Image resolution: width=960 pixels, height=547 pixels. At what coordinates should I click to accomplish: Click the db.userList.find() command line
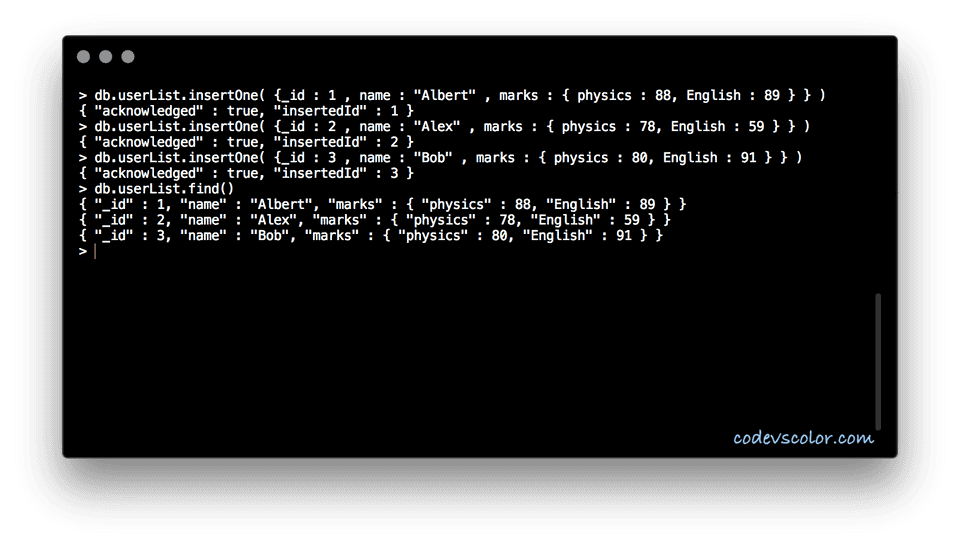pos(156,189)
